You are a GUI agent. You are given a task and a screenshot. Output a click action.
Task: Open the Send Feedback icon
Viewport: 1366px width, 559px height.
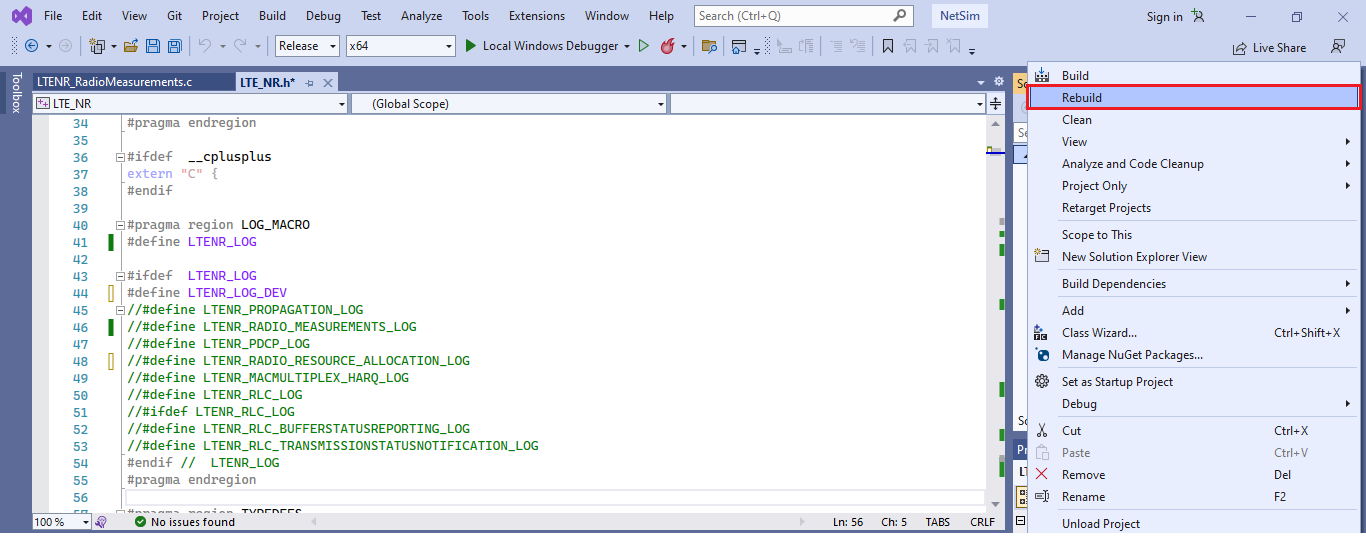[x=1337, y=47]
